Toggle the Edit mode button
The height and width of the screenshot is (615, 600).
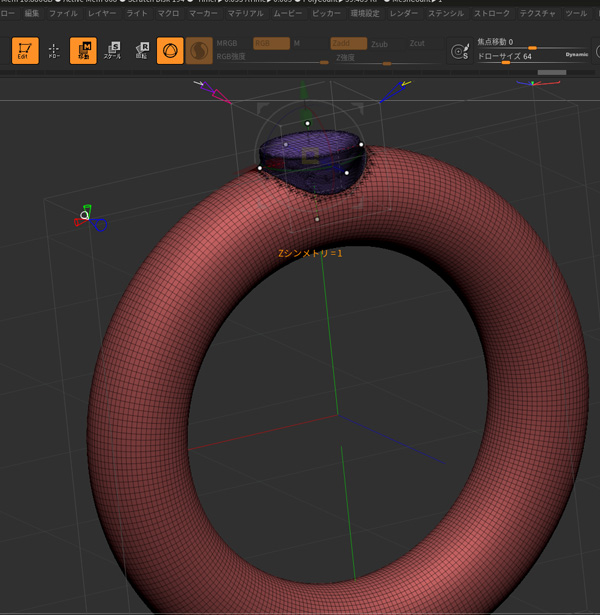[25, 51]
